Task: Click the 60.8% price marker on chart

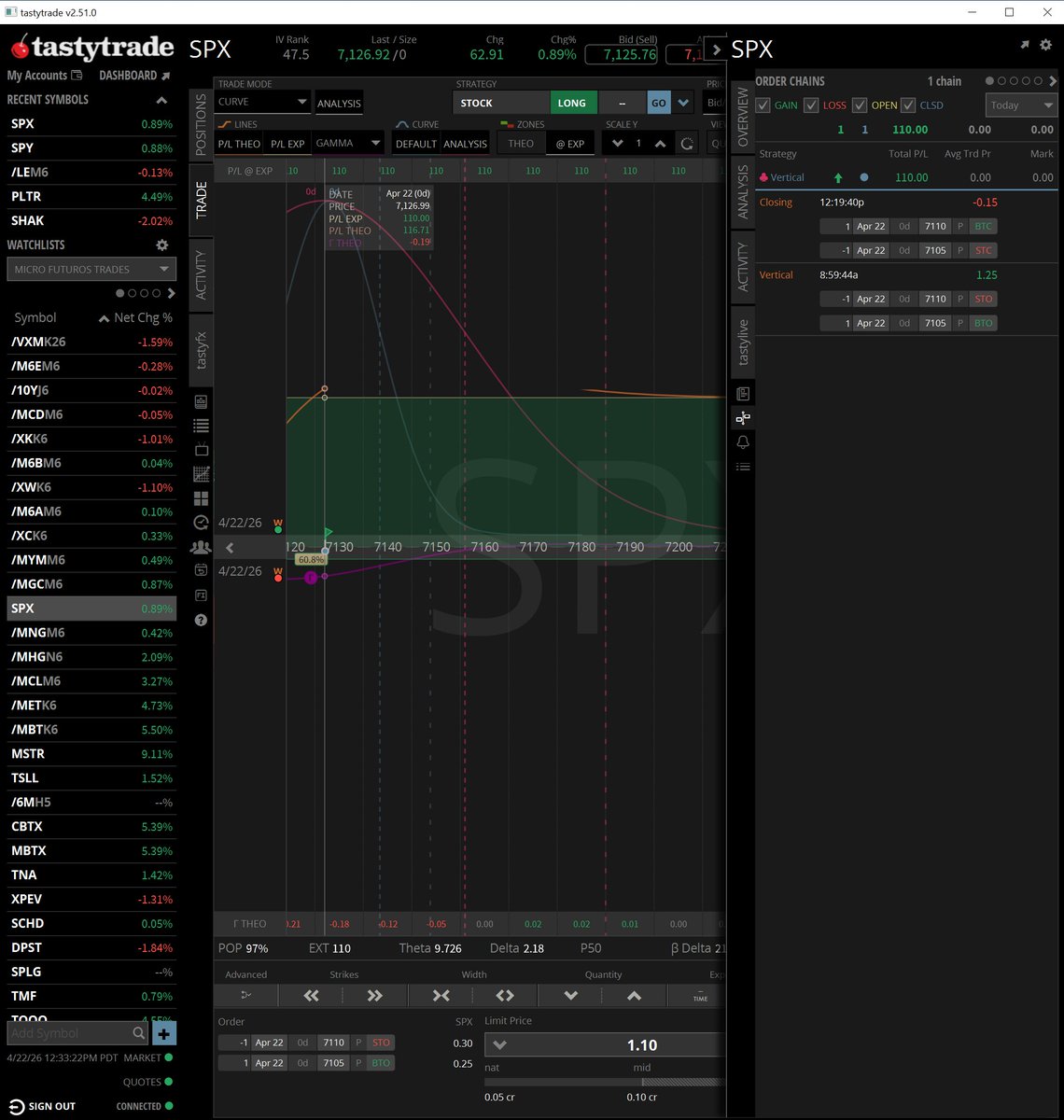Action: click(x=311, y=559)
